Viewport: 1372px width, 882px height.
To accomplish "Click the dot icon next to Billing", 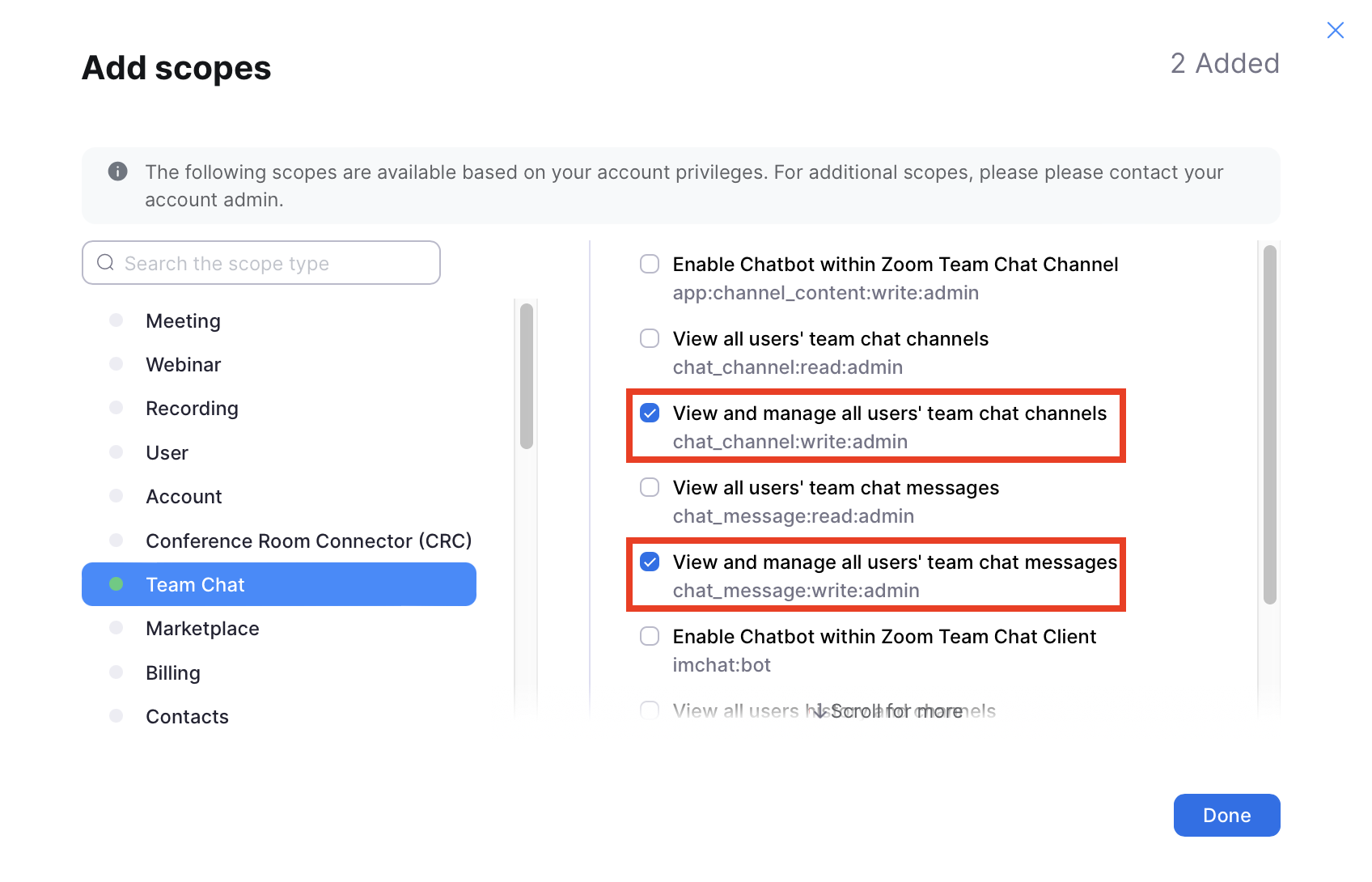I will click(116, 672).
